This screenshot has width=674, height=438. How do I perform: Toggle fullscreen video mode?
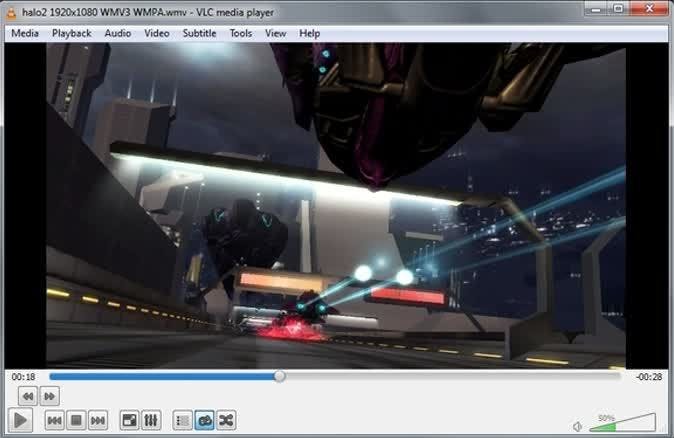coord(129,421)
